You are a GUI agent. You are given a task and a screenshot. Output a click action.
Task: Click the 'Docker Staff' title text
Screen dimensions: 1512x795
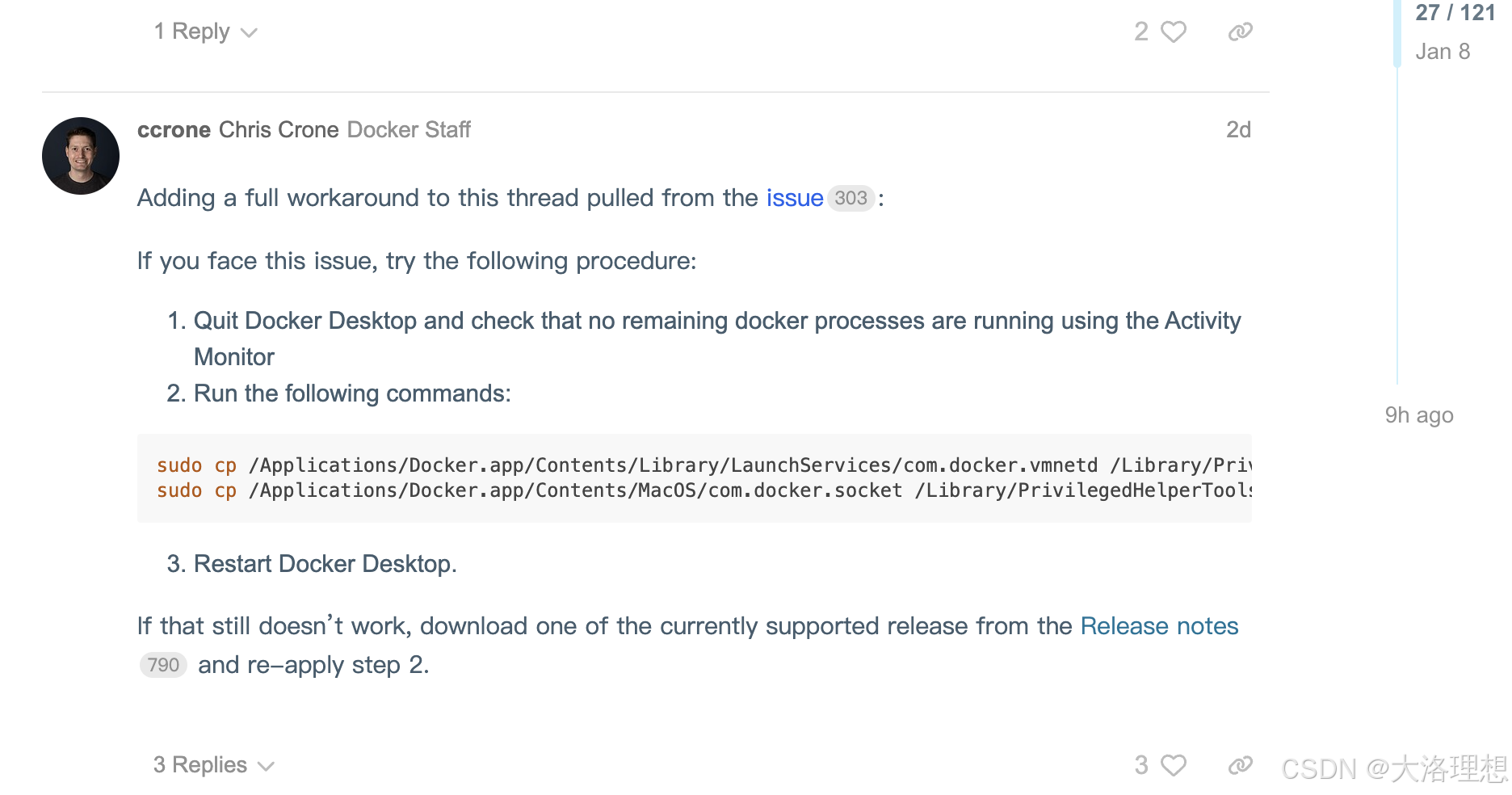tap(409, 129)
